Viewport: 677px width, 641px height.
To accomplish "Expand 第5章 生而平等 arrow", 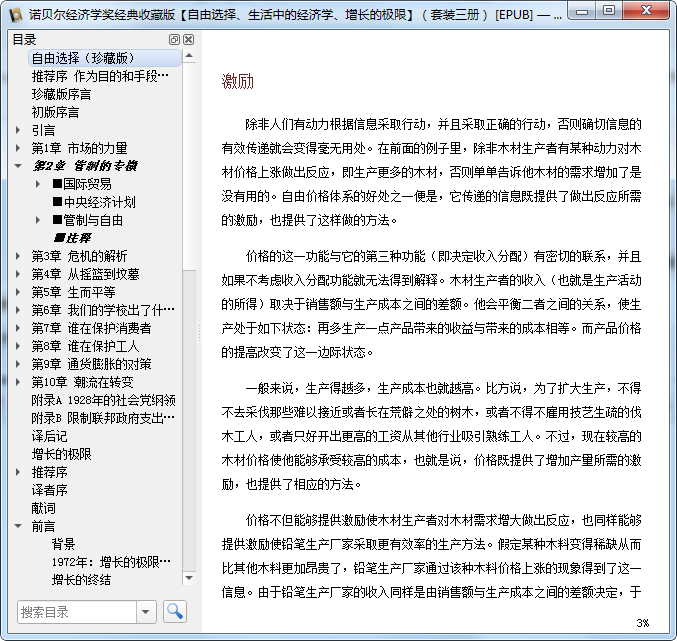I will pyautogui.click(x=18, y=292).
